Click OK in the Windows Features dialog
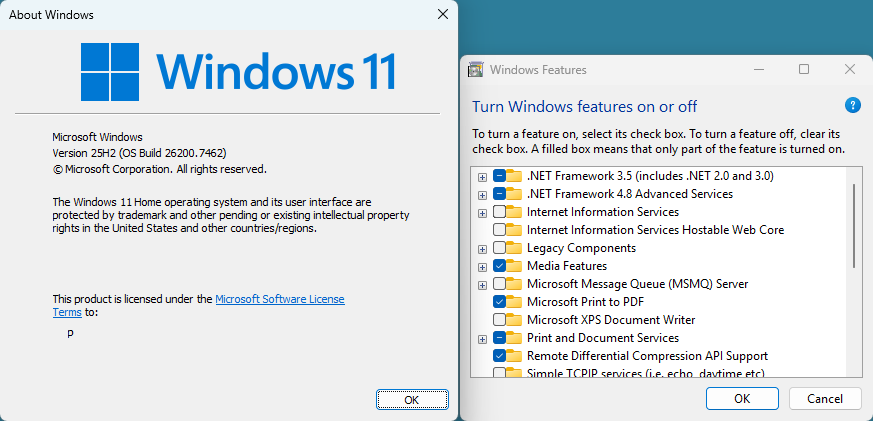873x421 pixels. pyautogui.click(x=742, y=398)
